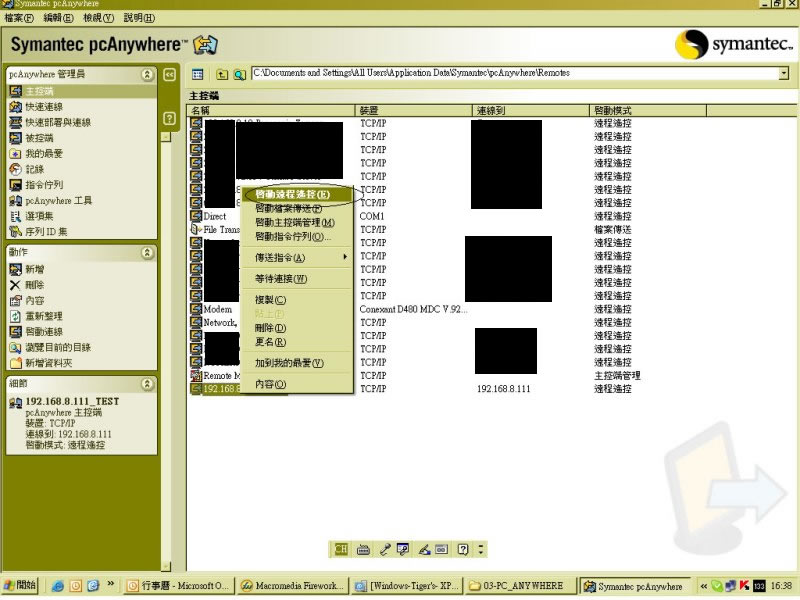Choose 加到我的最愛(V) in context menu
Viewport: 800px width, 600px height.
point(296,363)
